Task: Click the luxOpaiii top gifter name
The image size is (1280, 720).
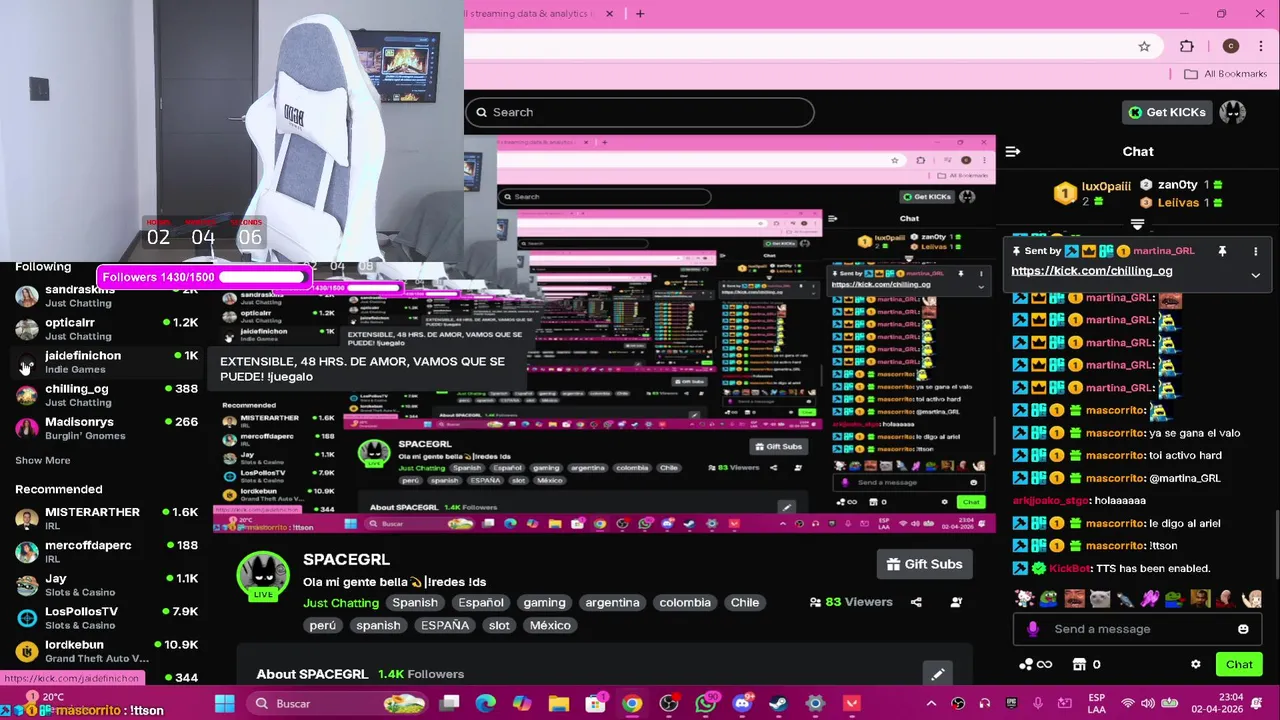Action: [x=1106, y=187]
